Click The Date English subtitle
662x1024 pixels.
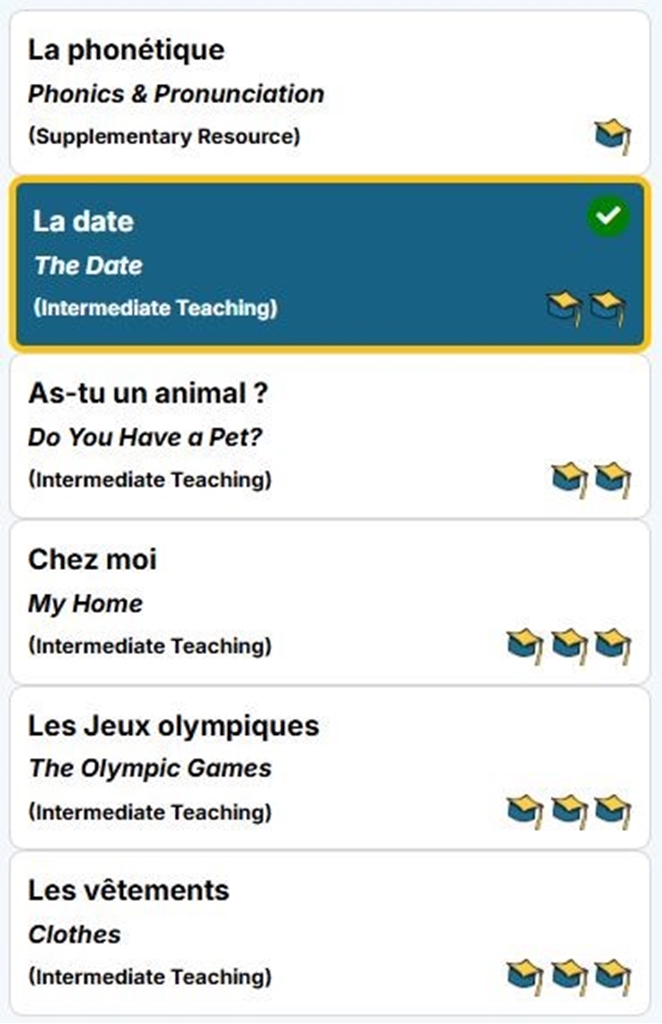pos(88,266)
